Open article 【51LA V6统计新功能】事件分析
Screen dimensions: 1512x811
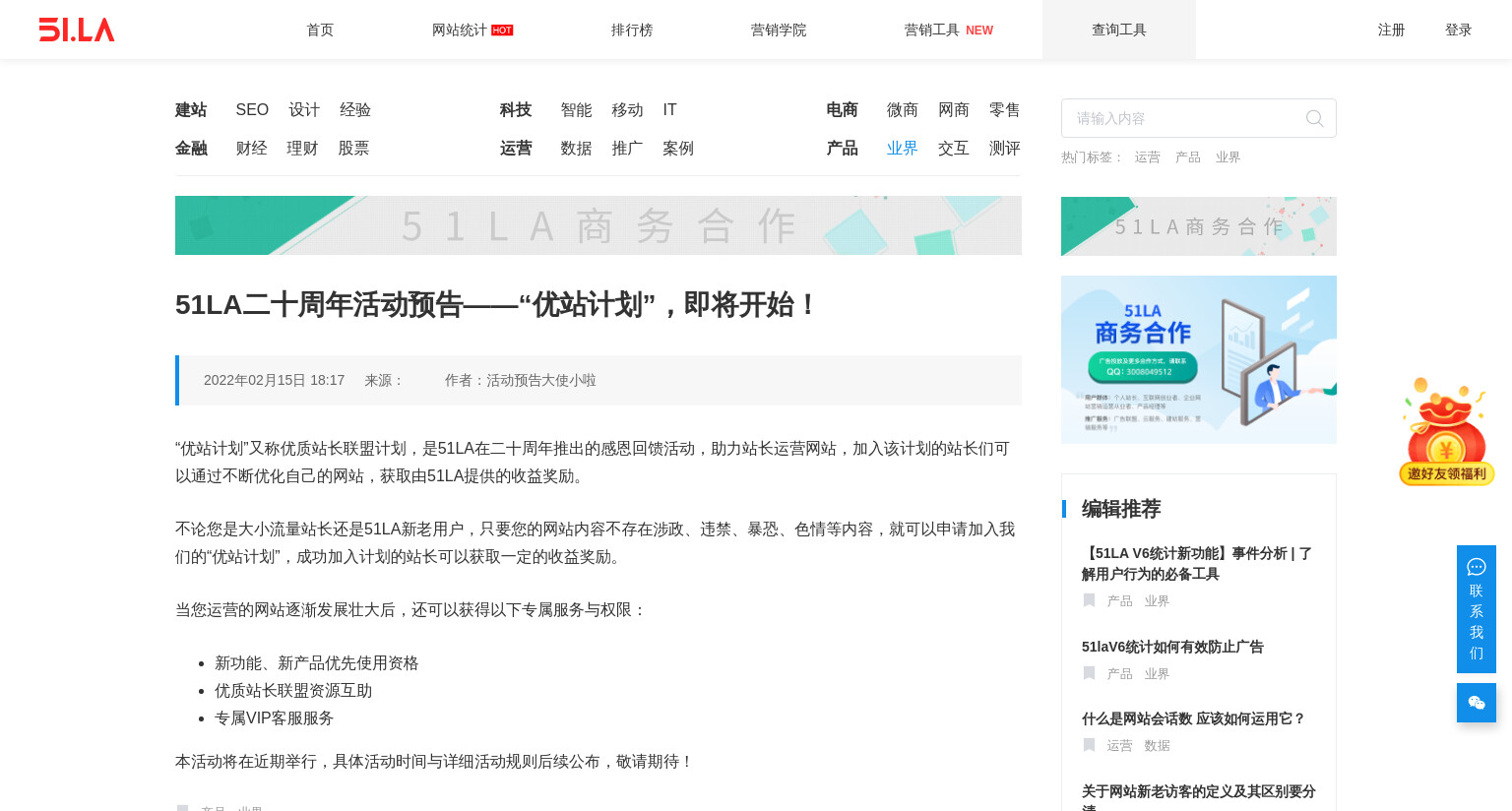pos(1197,564)
